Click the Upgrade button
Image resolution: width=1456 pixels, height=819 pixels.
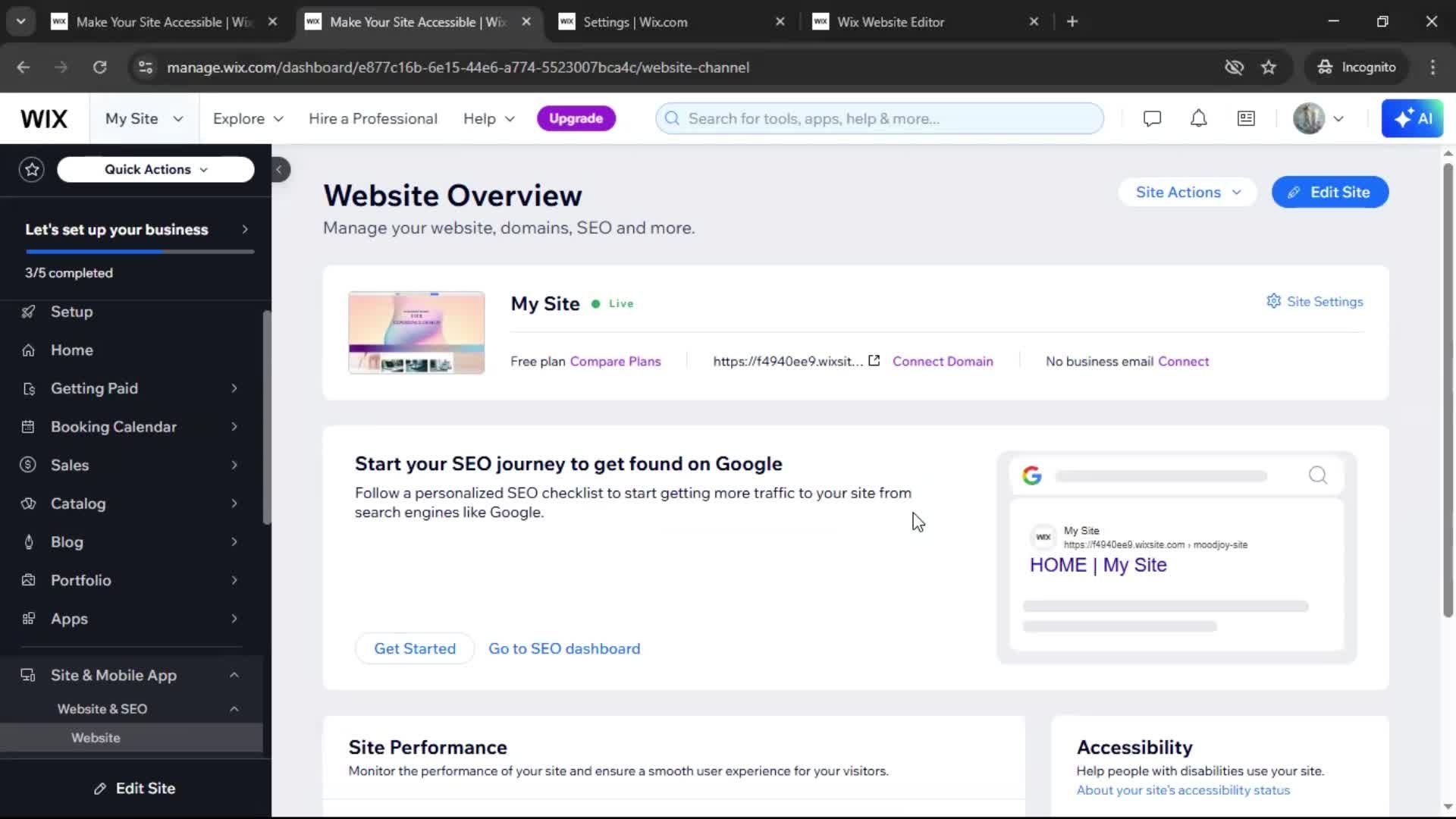coord(576,118)
